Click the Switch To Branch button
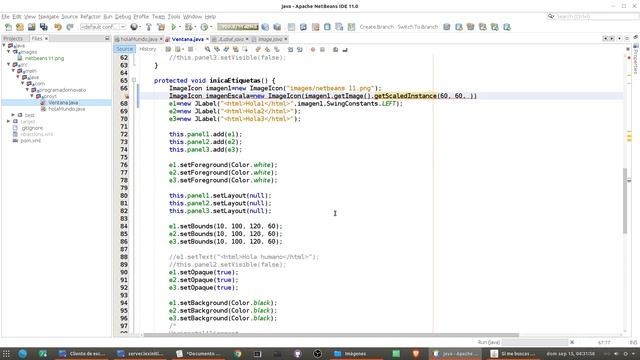Image resolution: width=640 pixels, height=360 pixels. click(418, 27)
